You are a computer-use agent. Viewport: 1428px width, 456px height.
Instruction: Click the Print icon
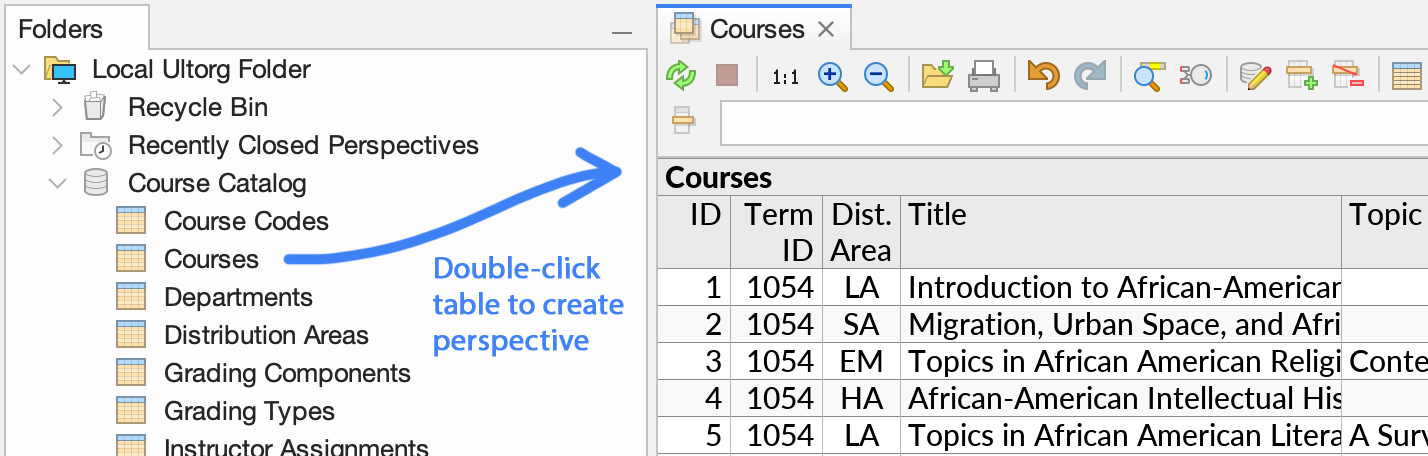point(984,76)
